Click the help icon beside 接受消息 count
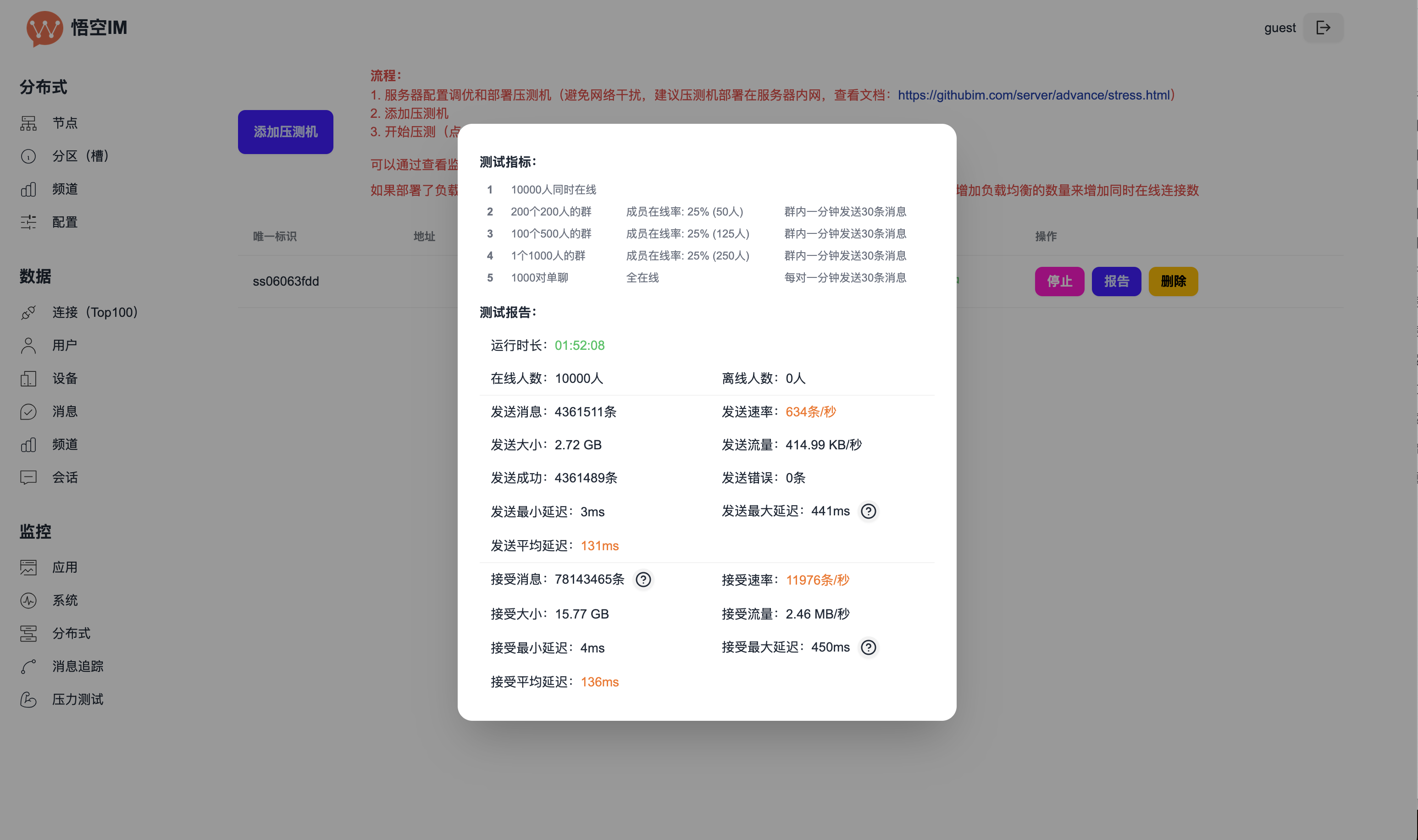The height and width of the screenshot is (840, 1418). click(643, 580)
